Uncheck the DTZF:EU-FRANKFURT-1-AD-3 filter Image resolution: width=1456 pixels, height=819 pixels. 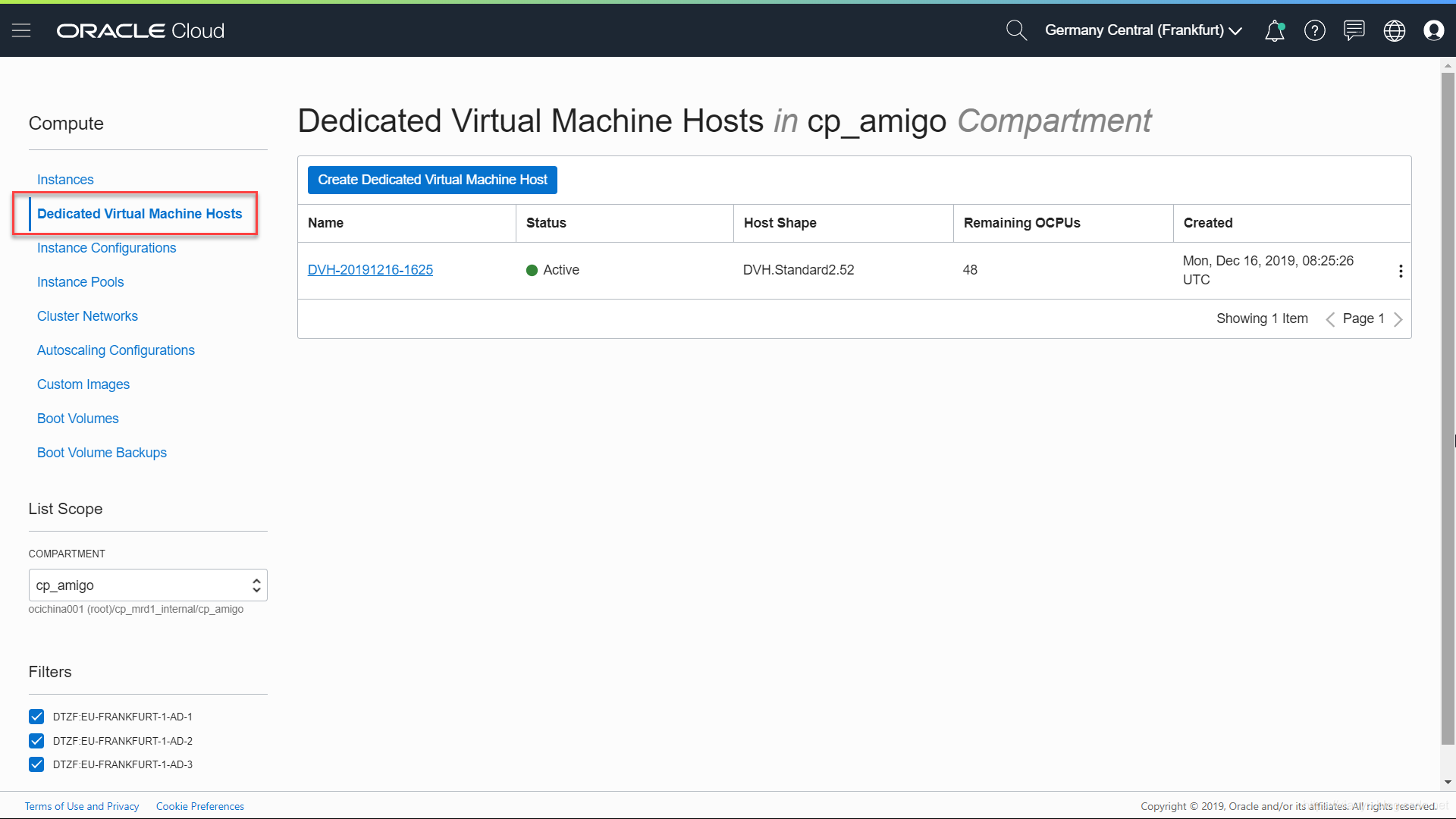[x=36, y=764]
